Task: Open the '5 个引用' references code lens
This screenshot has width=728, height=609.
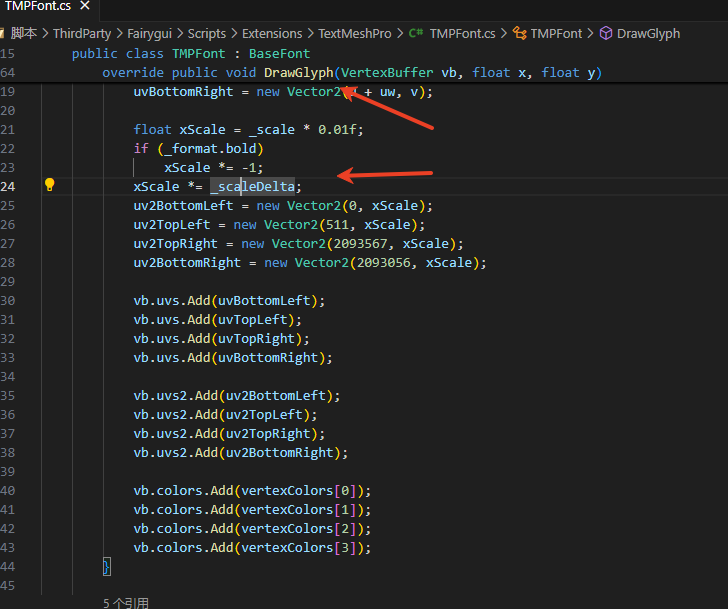Action: [126, 603]
